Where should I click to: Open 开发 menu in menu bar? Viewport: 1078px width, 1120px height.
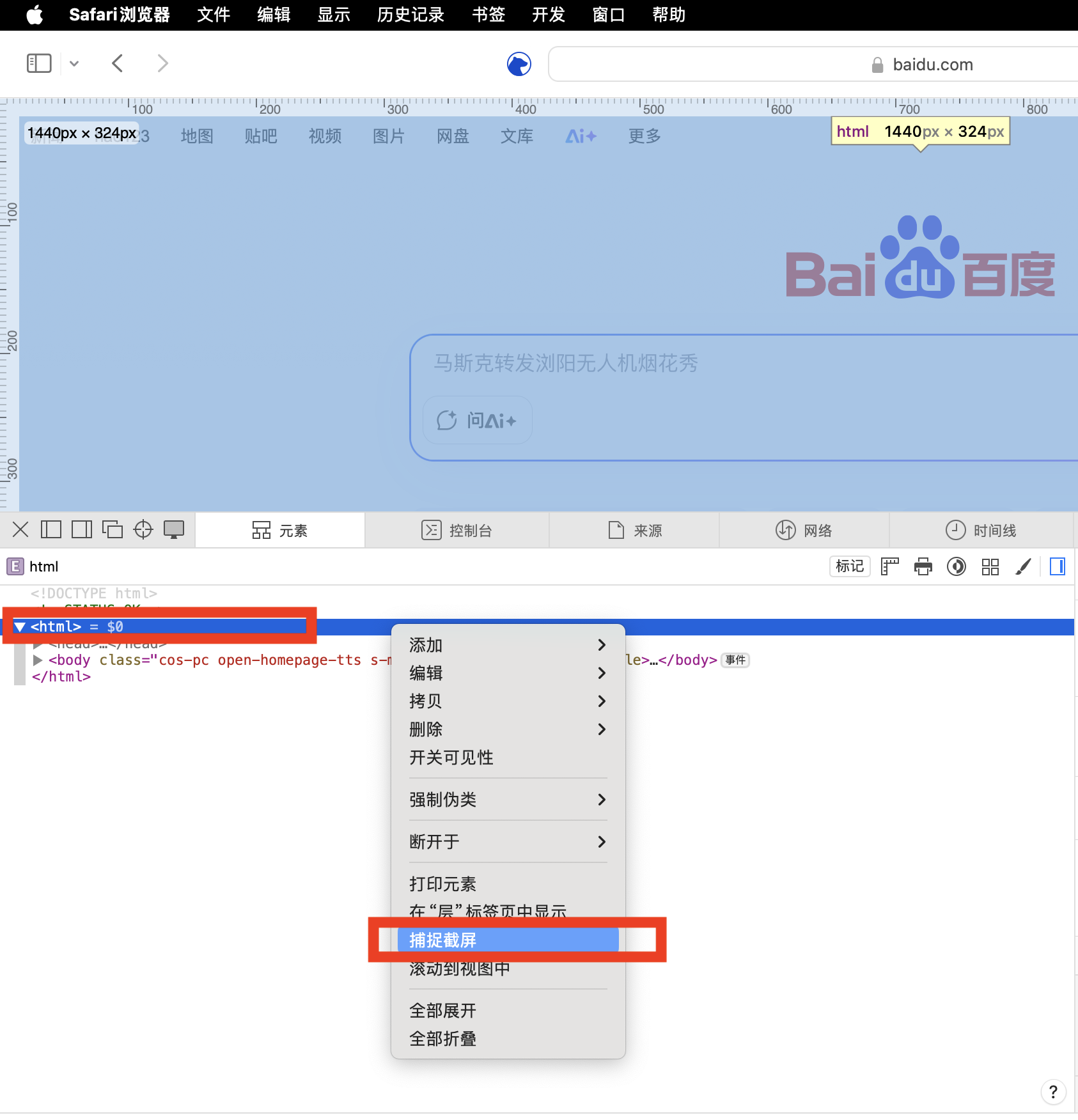(549, 14)
